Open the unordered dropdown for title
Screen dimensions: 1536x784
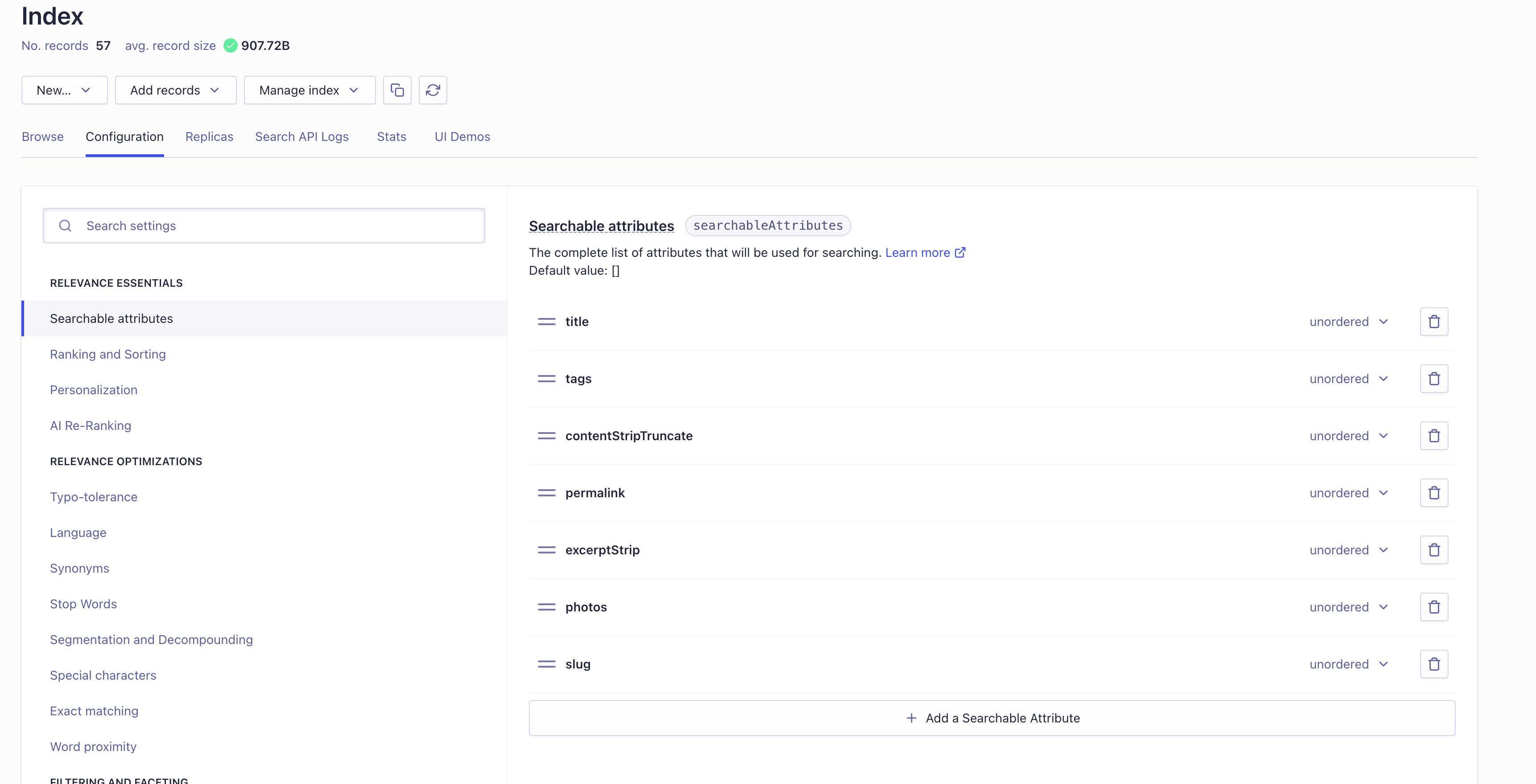point(1350,322)
